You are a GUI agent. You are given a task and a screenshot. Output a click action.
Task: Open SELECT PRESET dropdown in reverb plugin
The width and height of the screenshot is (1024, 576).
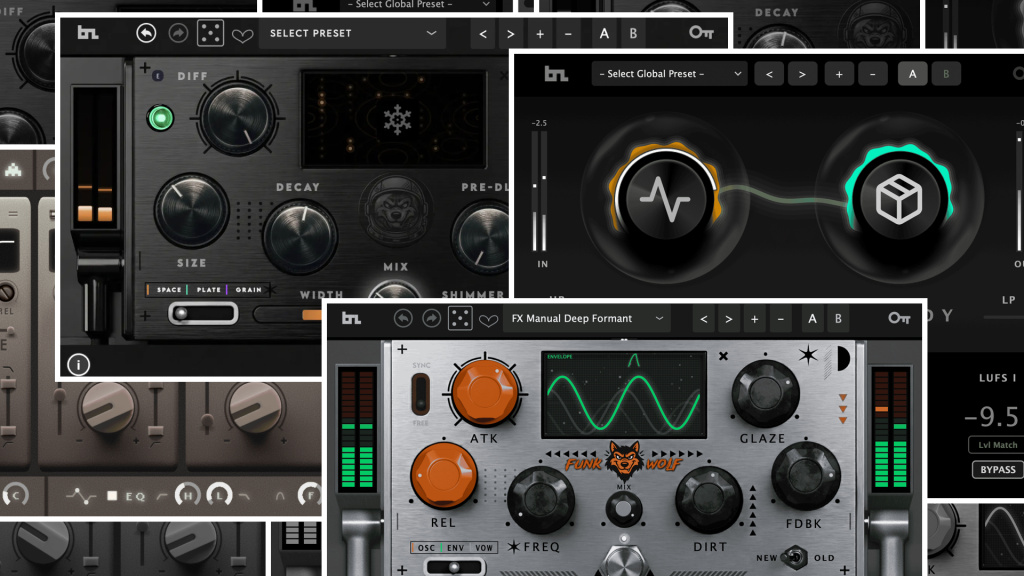353,33
